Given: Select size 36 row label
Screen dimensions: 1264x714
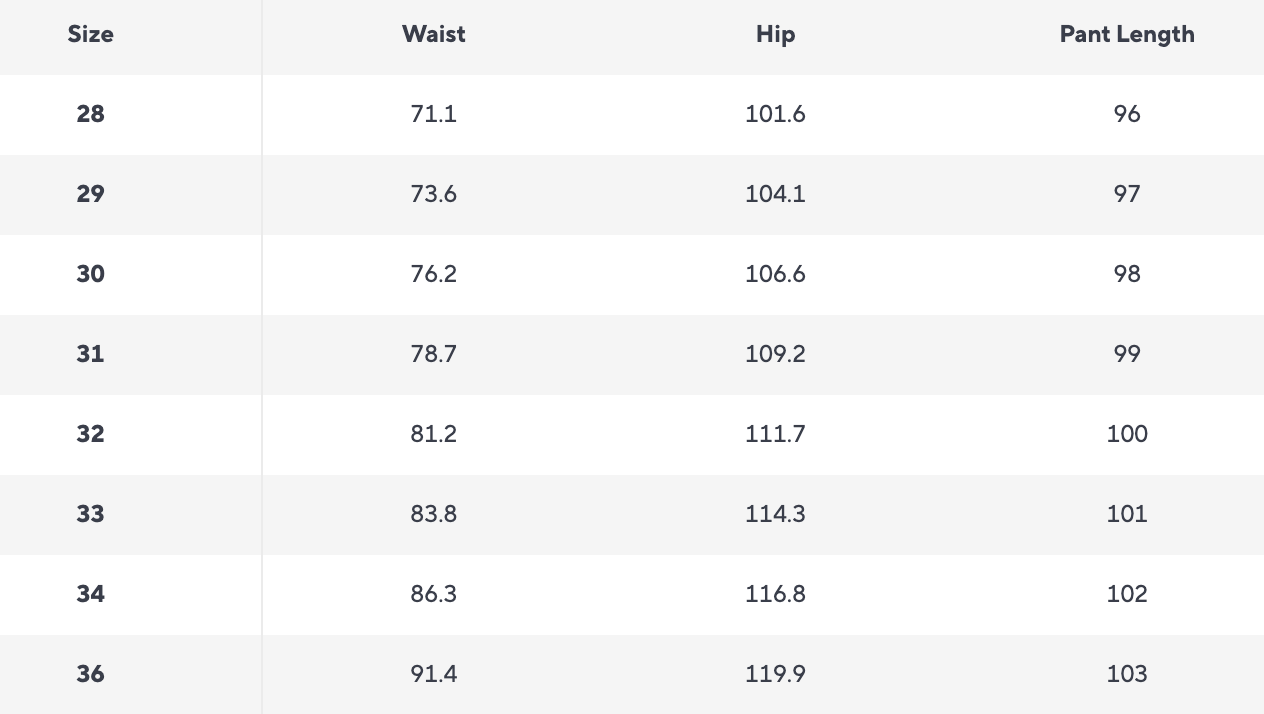Looking at the screenshot, I should click(90, 674).
